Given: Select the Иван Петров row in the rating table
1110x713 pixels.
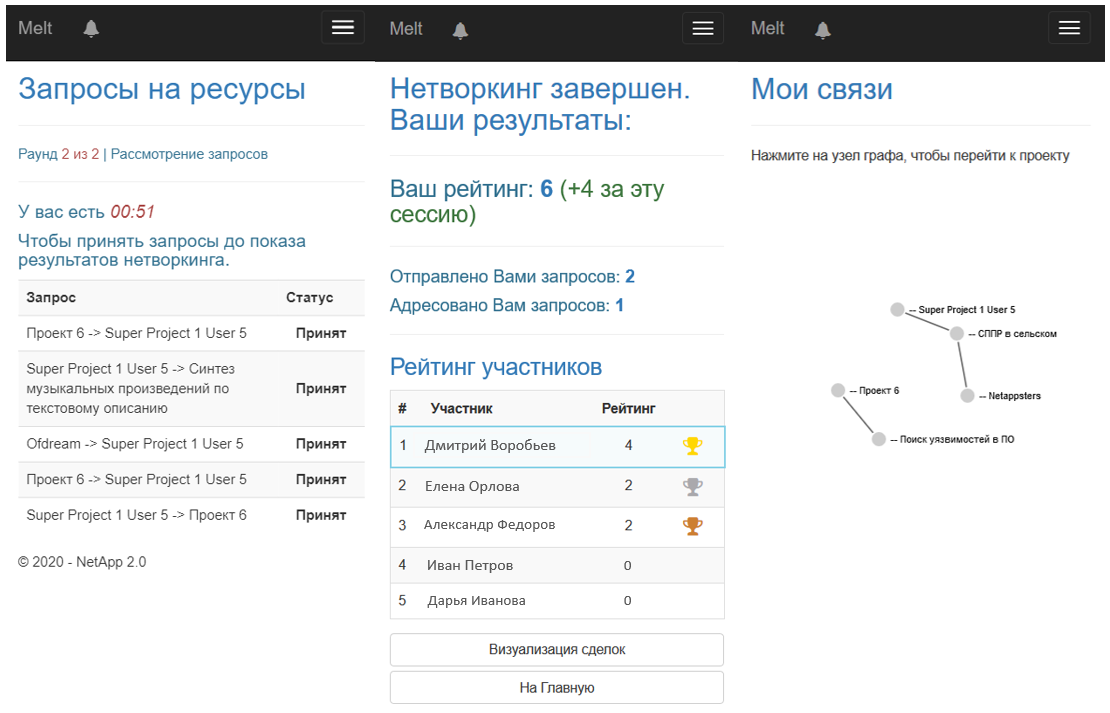Looking at the screenshot, I should click(556, 566).
